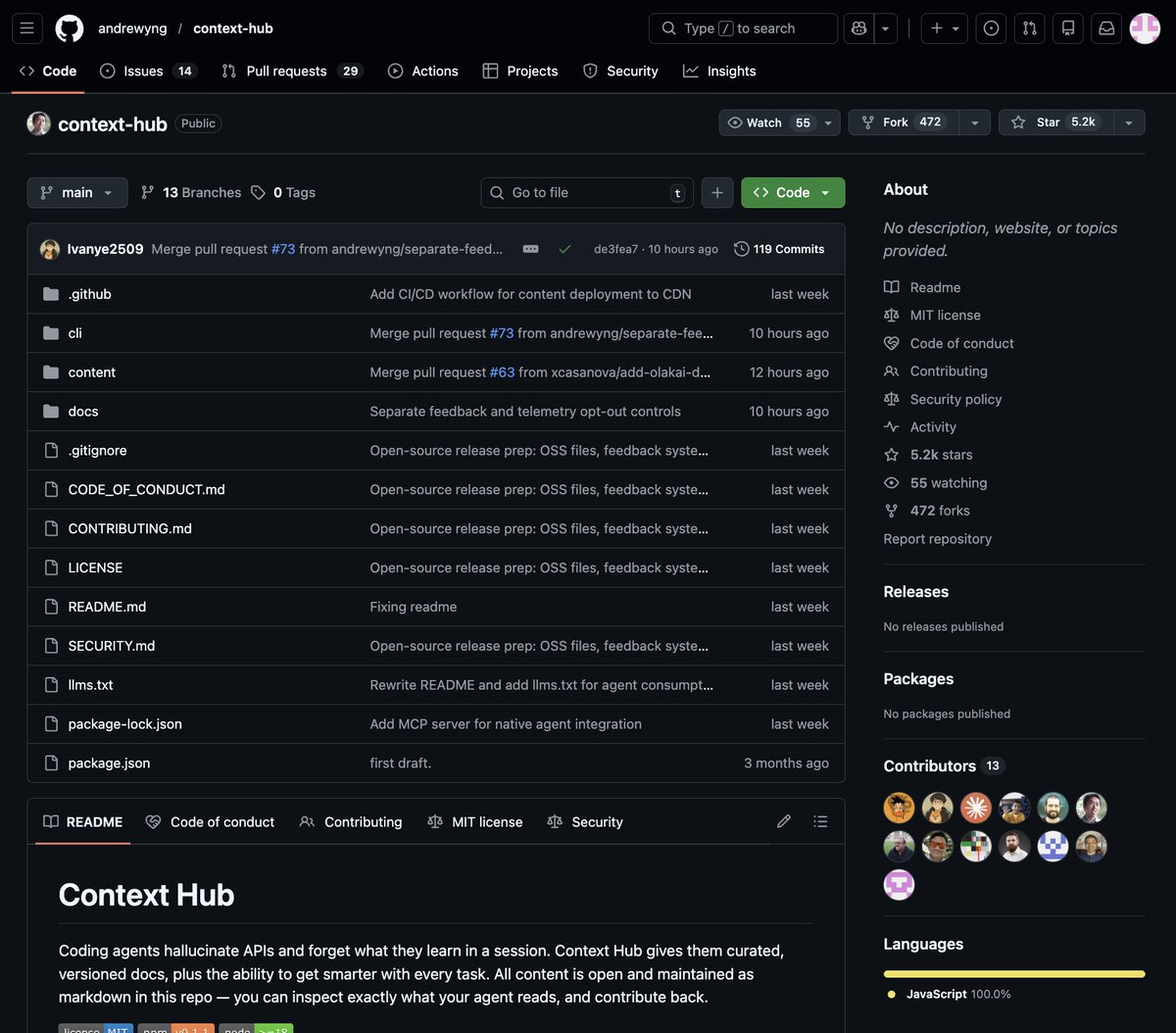Switch to the Issues tab
This screenshot has height=1033, width=1176.
[x=147, y=71]
